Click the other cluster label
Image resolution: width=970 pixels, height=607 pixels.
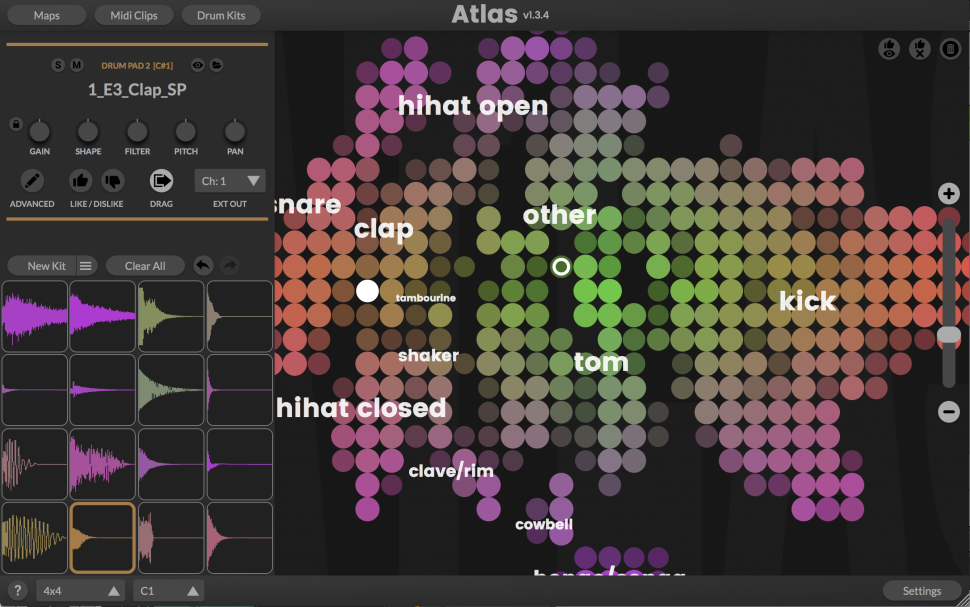(560, 215)
